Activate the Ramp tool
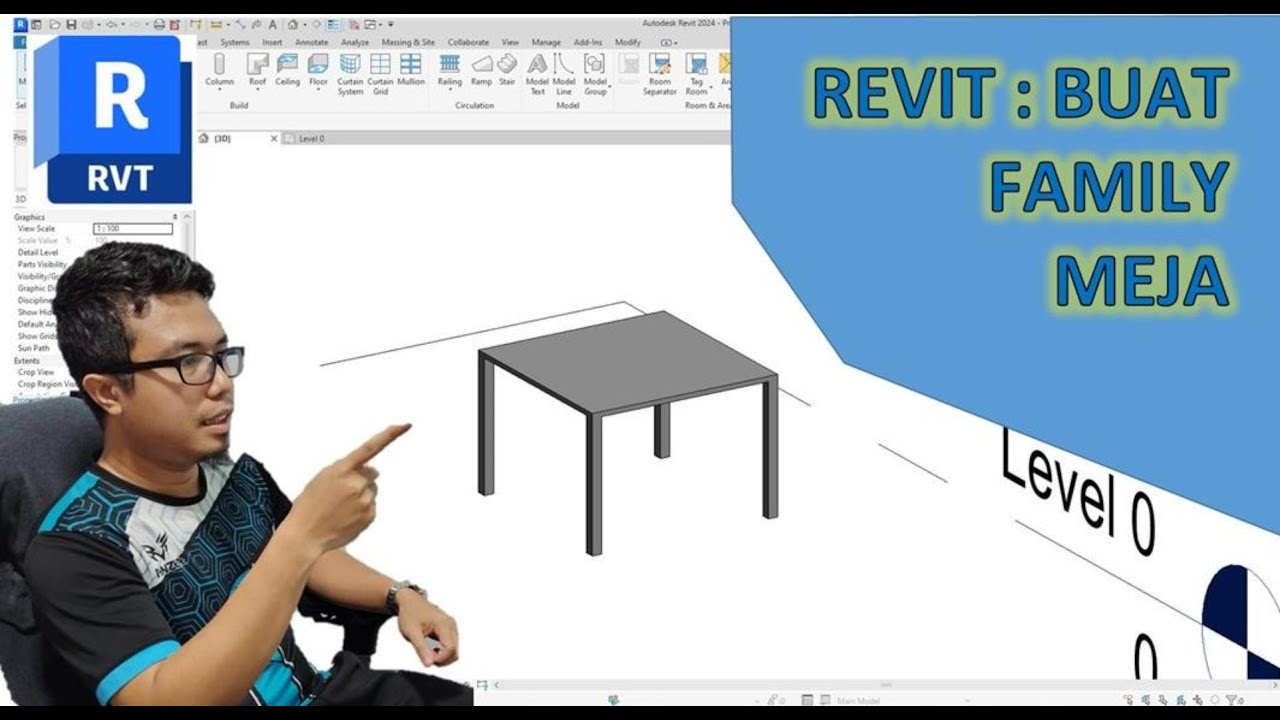Viewport: 1280px width, 720px height. point(482,69)
